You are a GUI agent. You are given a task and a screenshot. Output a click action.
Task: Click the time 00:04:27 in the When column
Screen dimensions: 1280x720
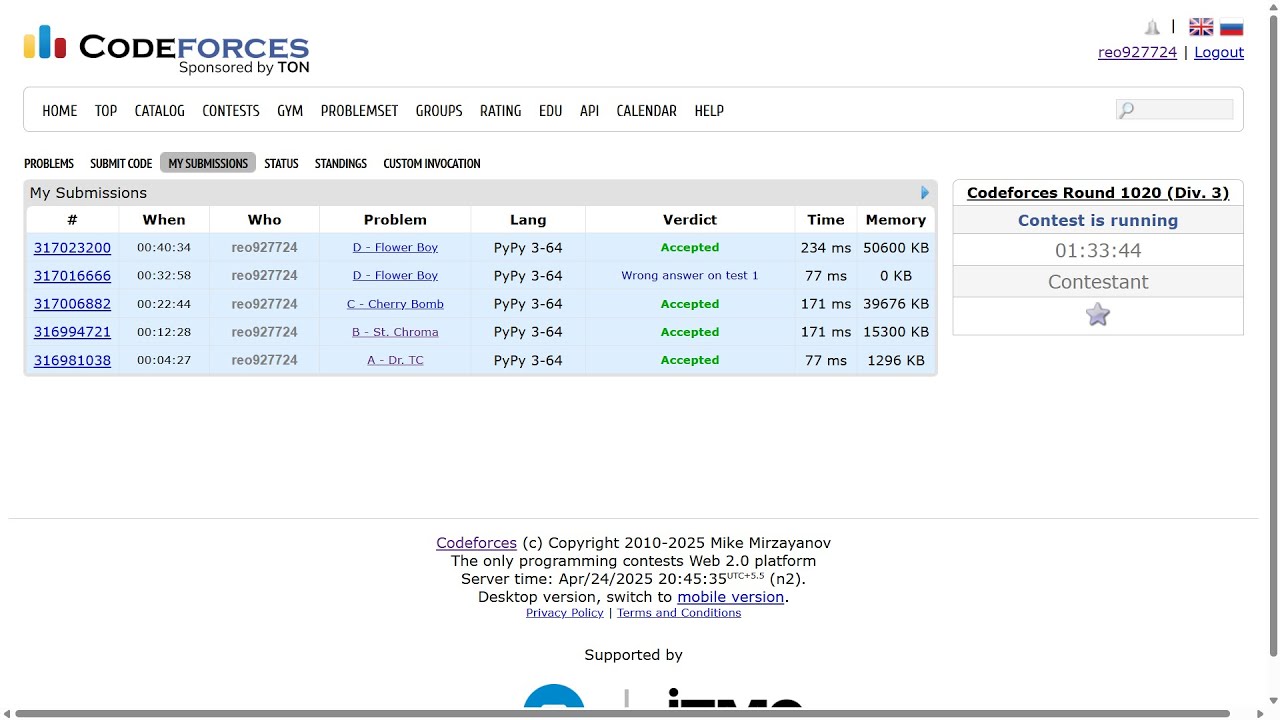point(164,360)
